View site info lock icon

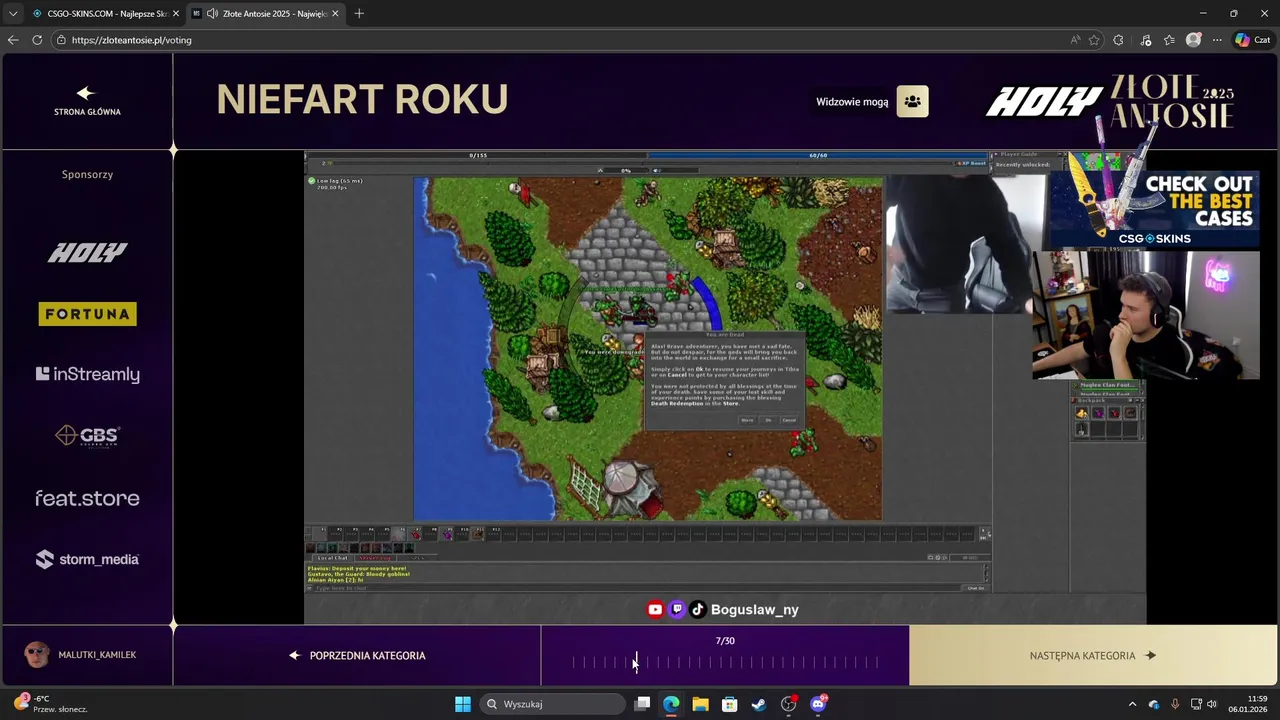[x=61, y=40]
